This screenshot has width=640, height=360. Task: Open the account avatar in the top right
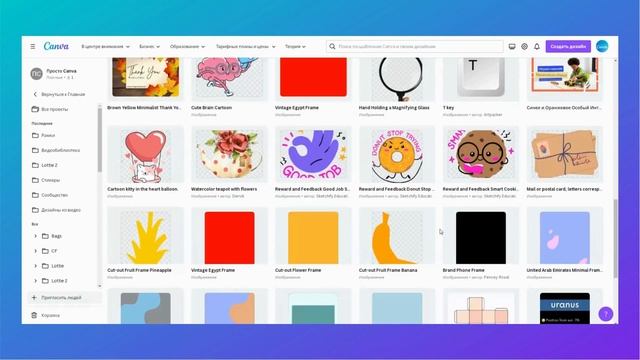pos(602,47)
